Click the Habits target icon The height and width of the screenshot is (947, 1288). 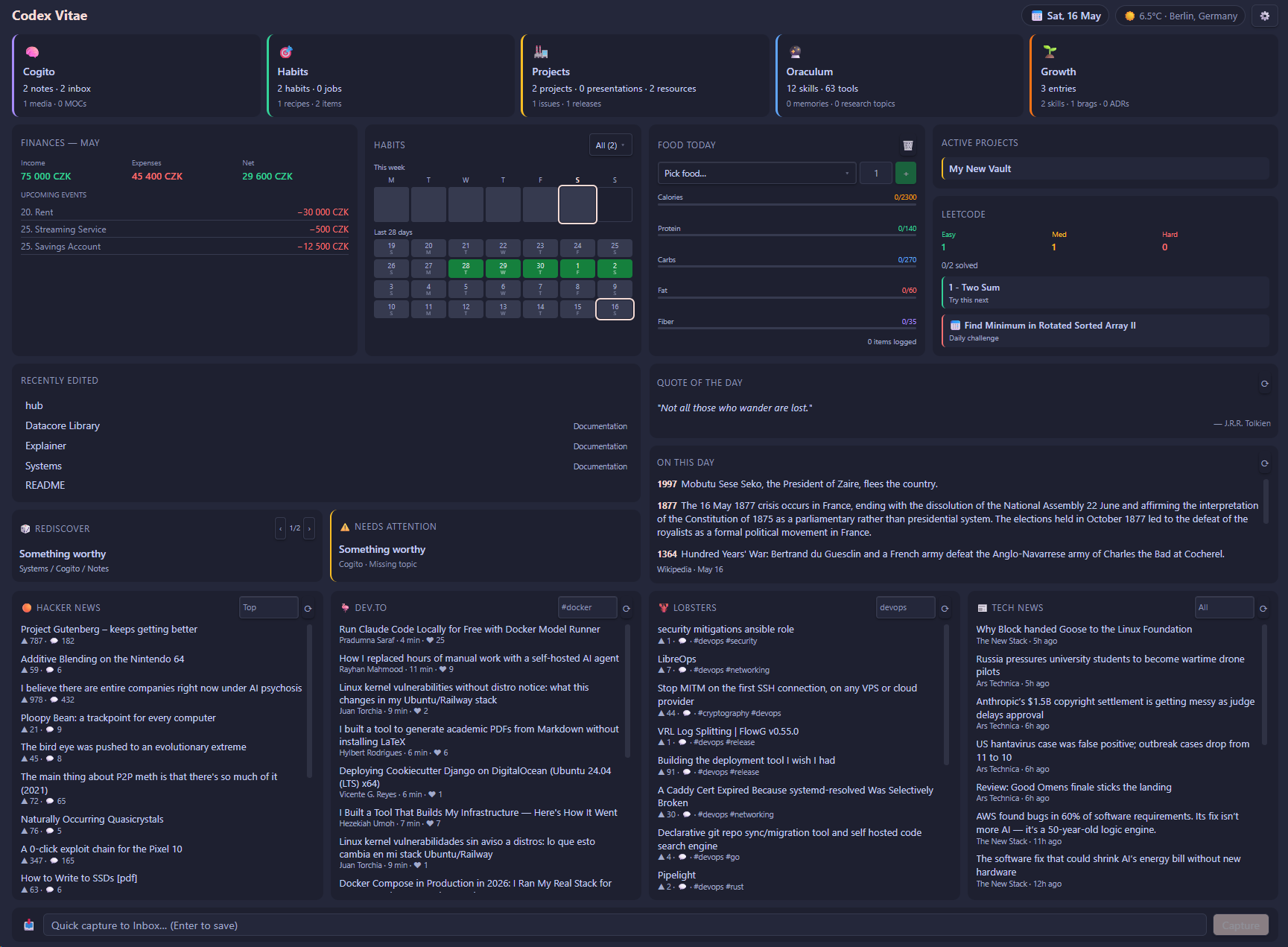(285, 52)
